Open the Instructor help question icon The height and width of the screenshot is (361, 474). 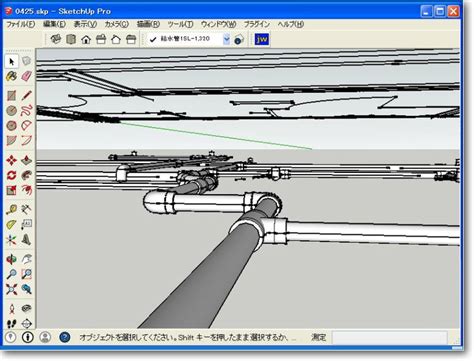coord(65,337)
